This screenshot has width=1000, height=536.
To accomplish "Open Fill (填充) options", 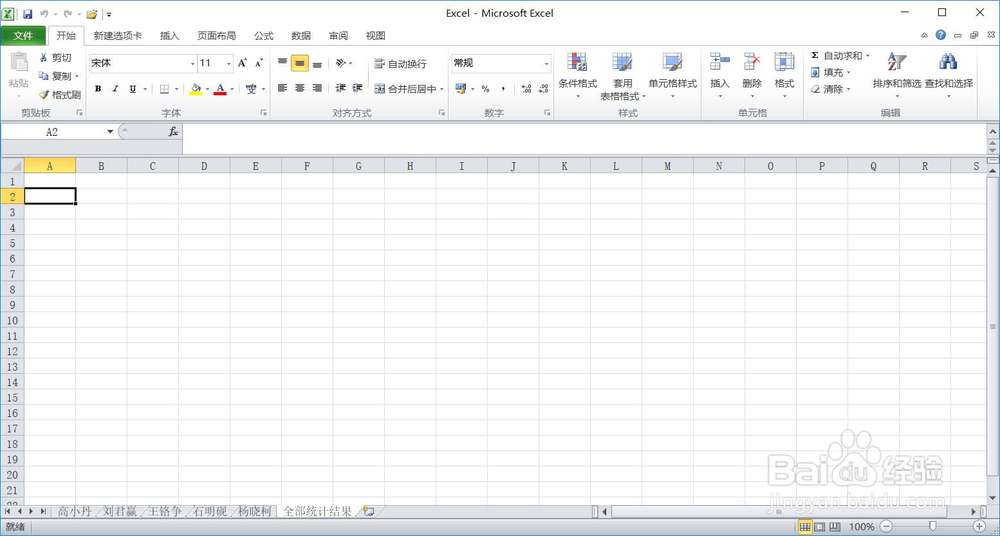I will [x=831, y=73].
